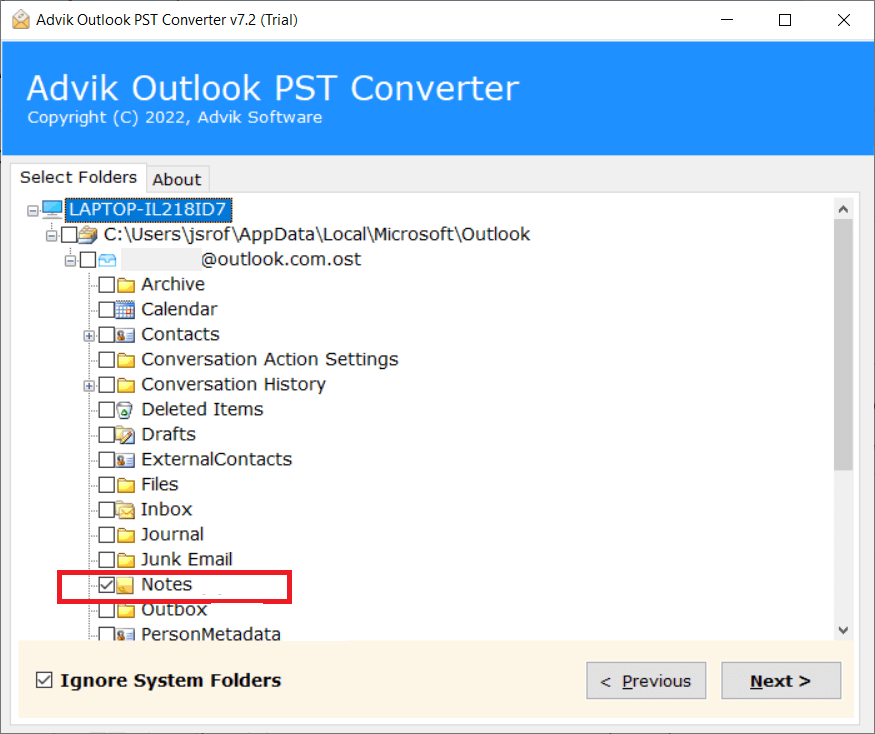
Task: Proceed with the Next button
Action: coord(781,681)
